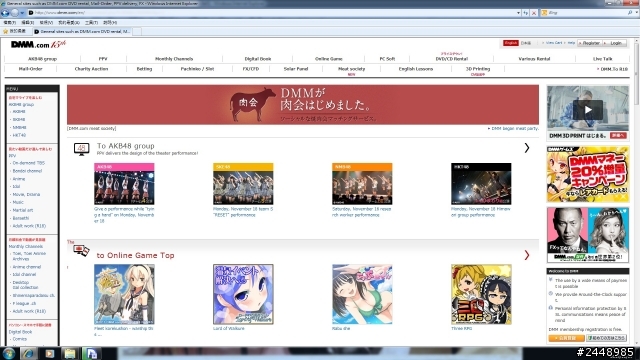Click the On-demand TBS sidebar link
Viewport: 640px width, 360px height.
(x=29, y=163)
